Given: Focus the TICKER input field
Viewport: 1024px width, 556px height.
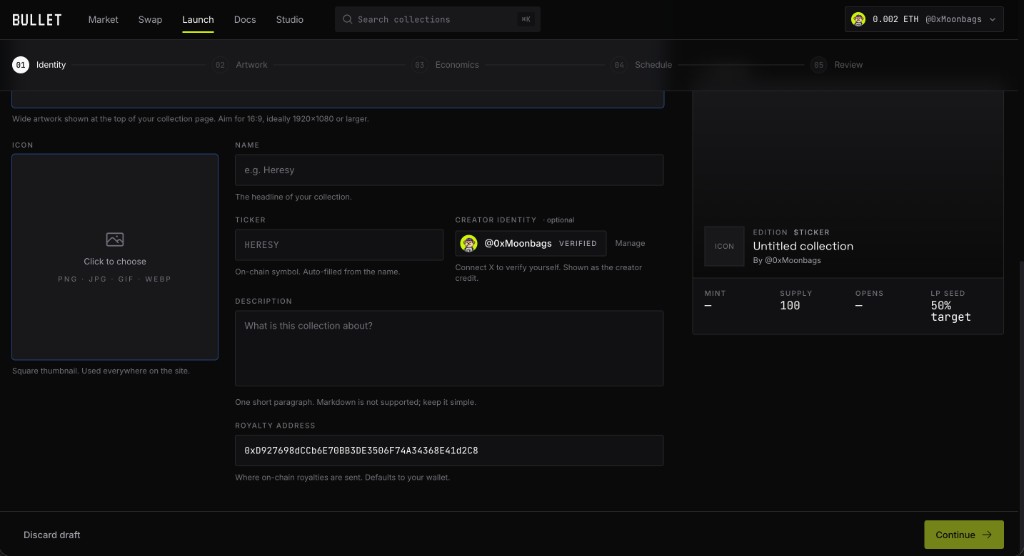Looking at the screenshot, I should click(339, 245).
